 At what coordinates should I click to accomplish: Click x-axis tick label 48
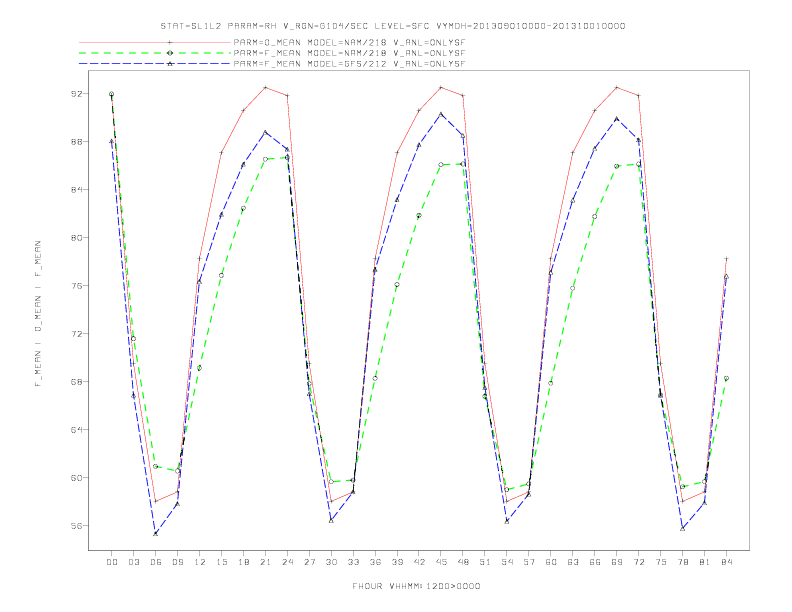[463, 562]
